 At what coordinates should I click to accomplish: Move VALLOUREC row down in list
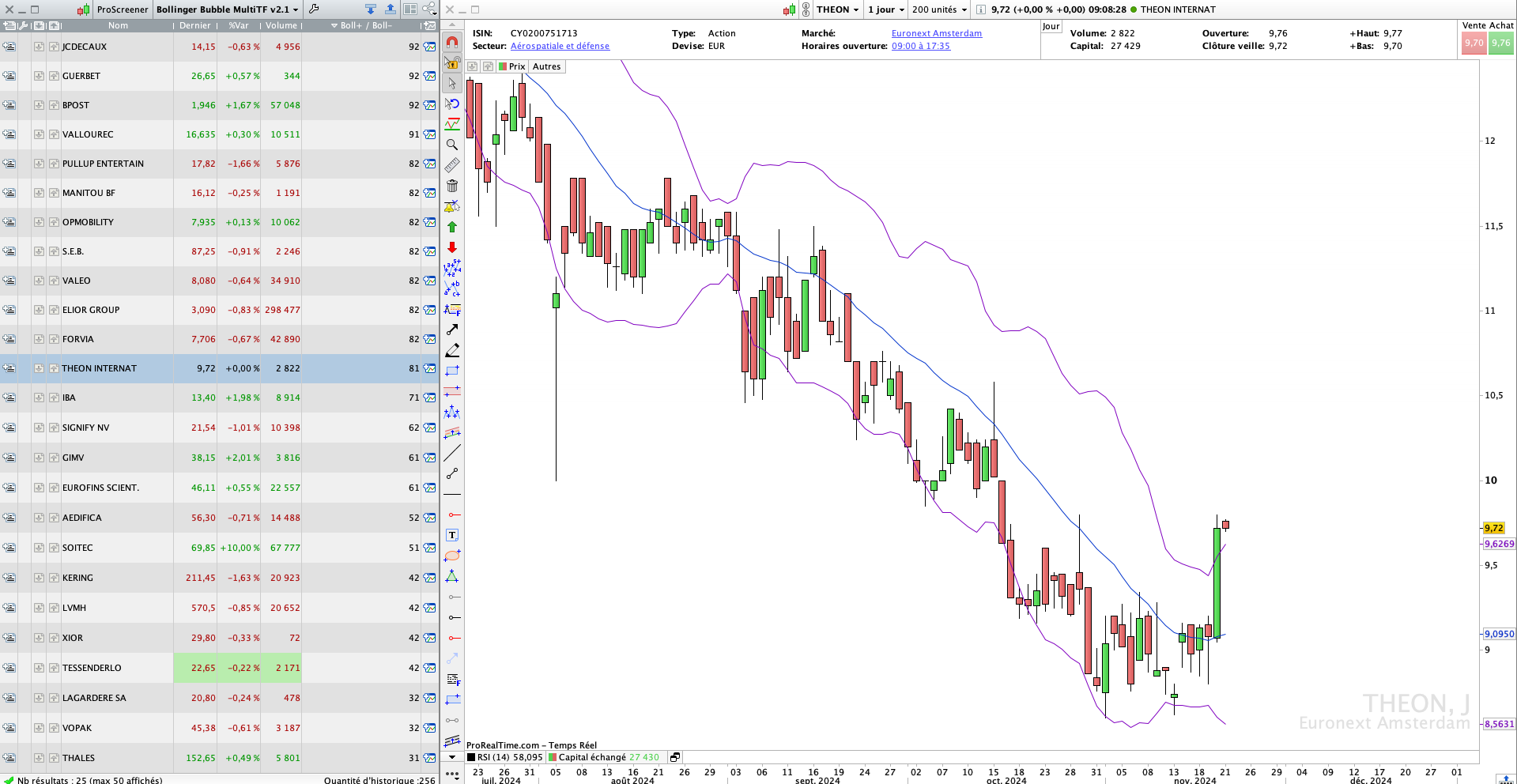[x=39, y=134]
